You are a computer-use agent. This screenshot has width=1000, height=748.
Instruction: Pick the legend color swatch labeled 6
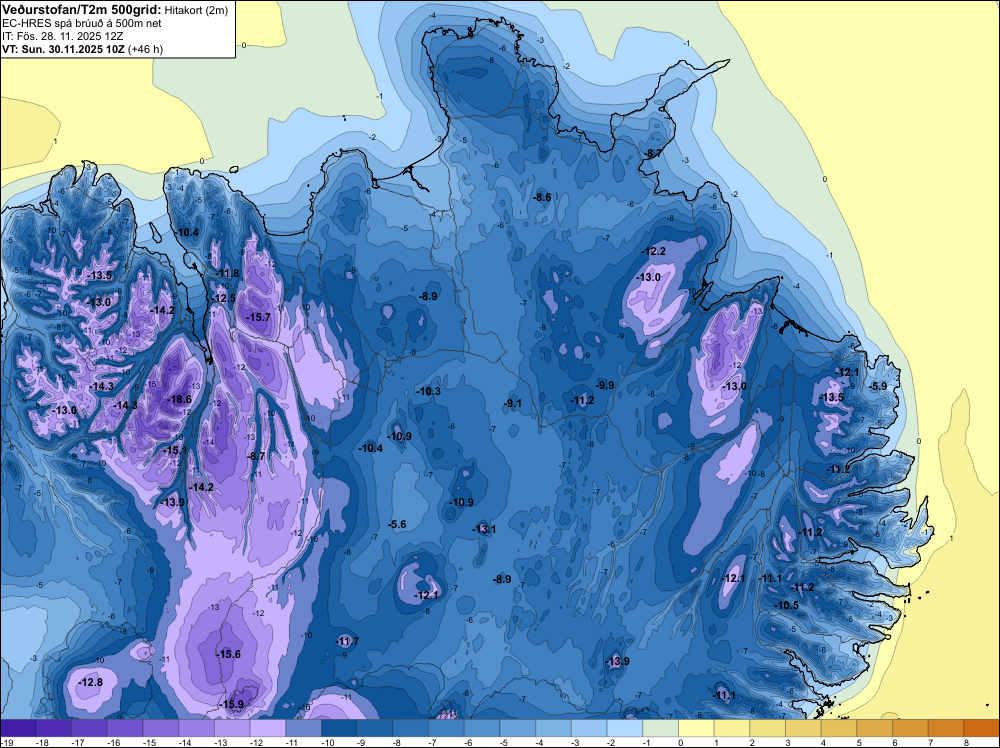[911, 728]
